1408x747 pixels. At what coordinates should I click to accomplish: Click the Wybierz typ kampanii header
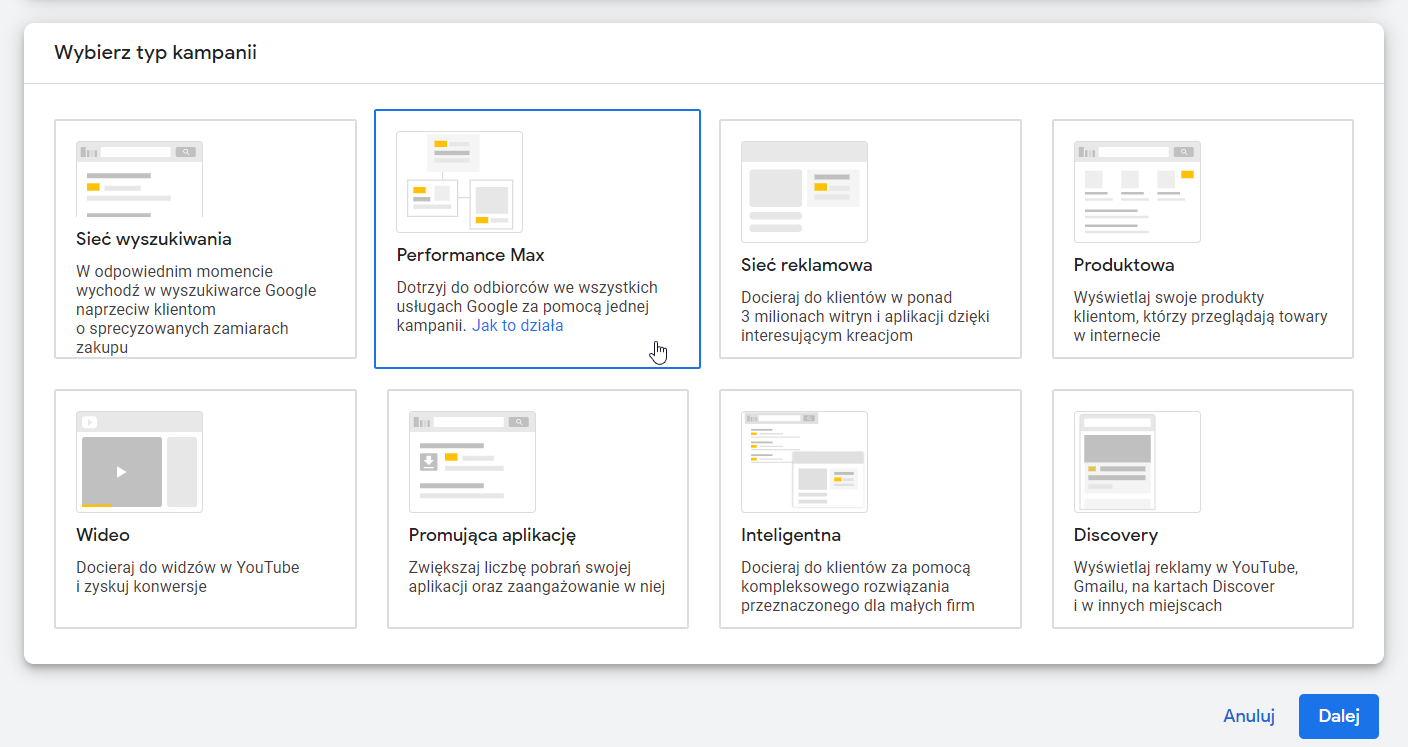[x=155, y=53]
